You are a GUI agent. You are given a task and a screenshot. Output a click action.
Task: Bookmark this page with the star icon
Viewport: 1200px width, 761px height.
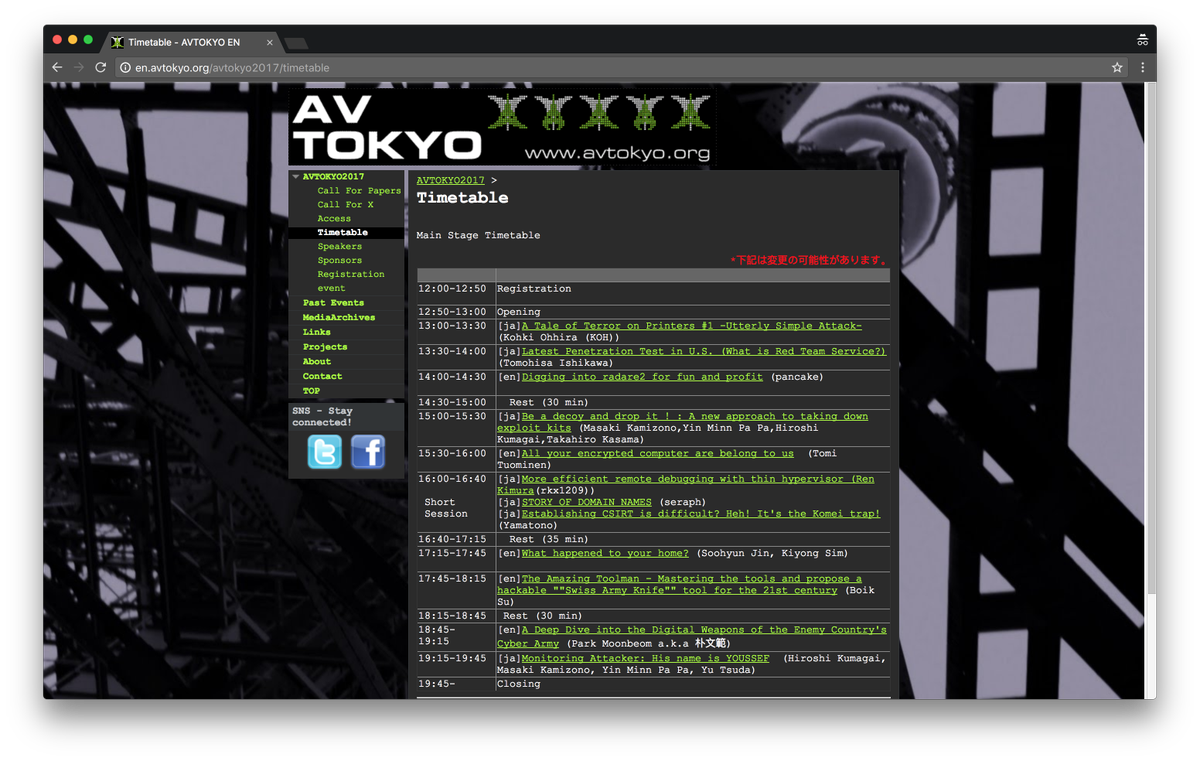1117,67
